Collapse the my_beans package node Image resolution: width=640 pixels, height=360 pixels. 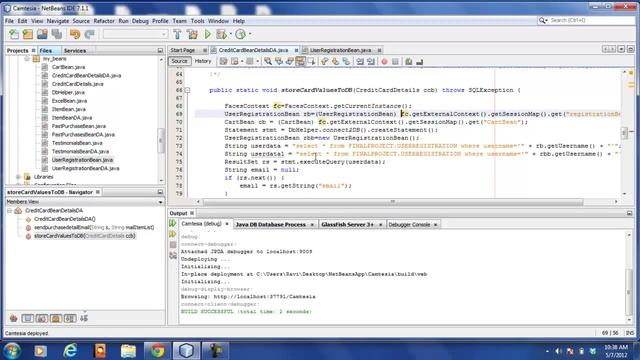27,59
